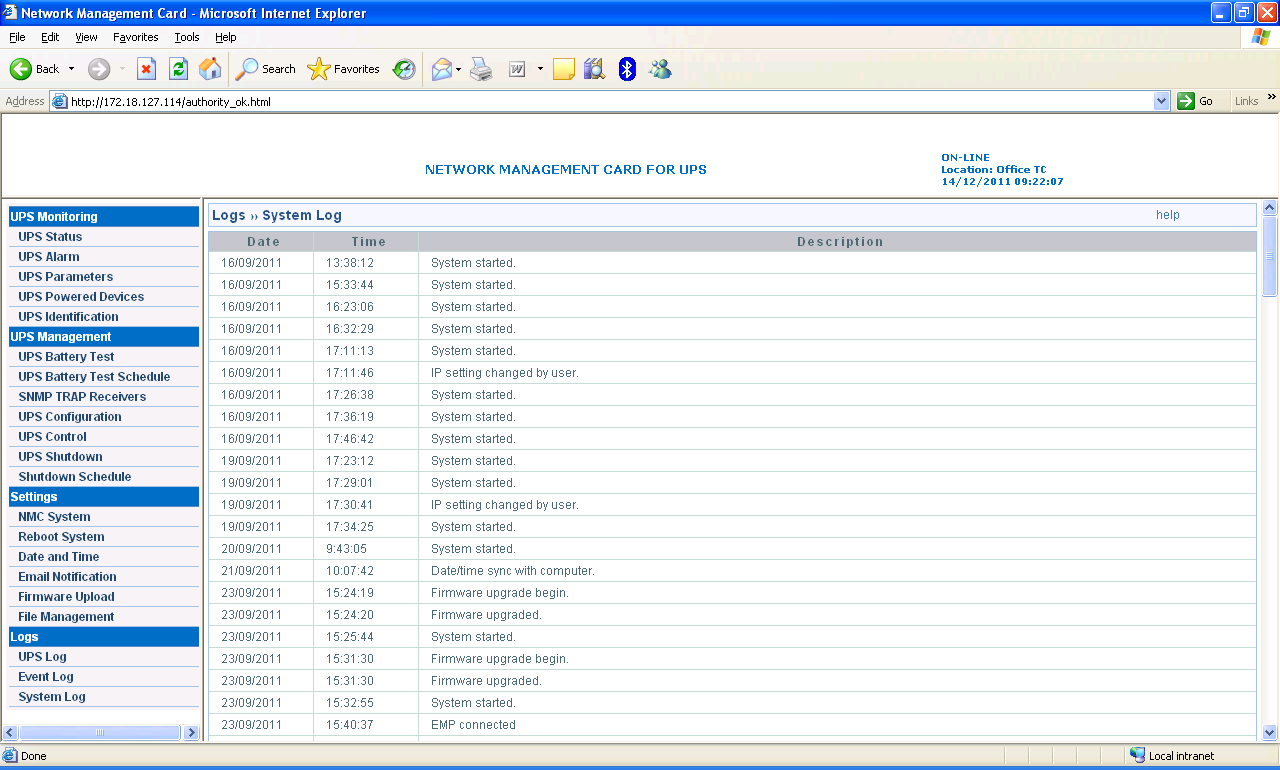Screen dimensions: 1280x770
Task: Go back with the Back arrow icon
Action: tap(21, 69)
